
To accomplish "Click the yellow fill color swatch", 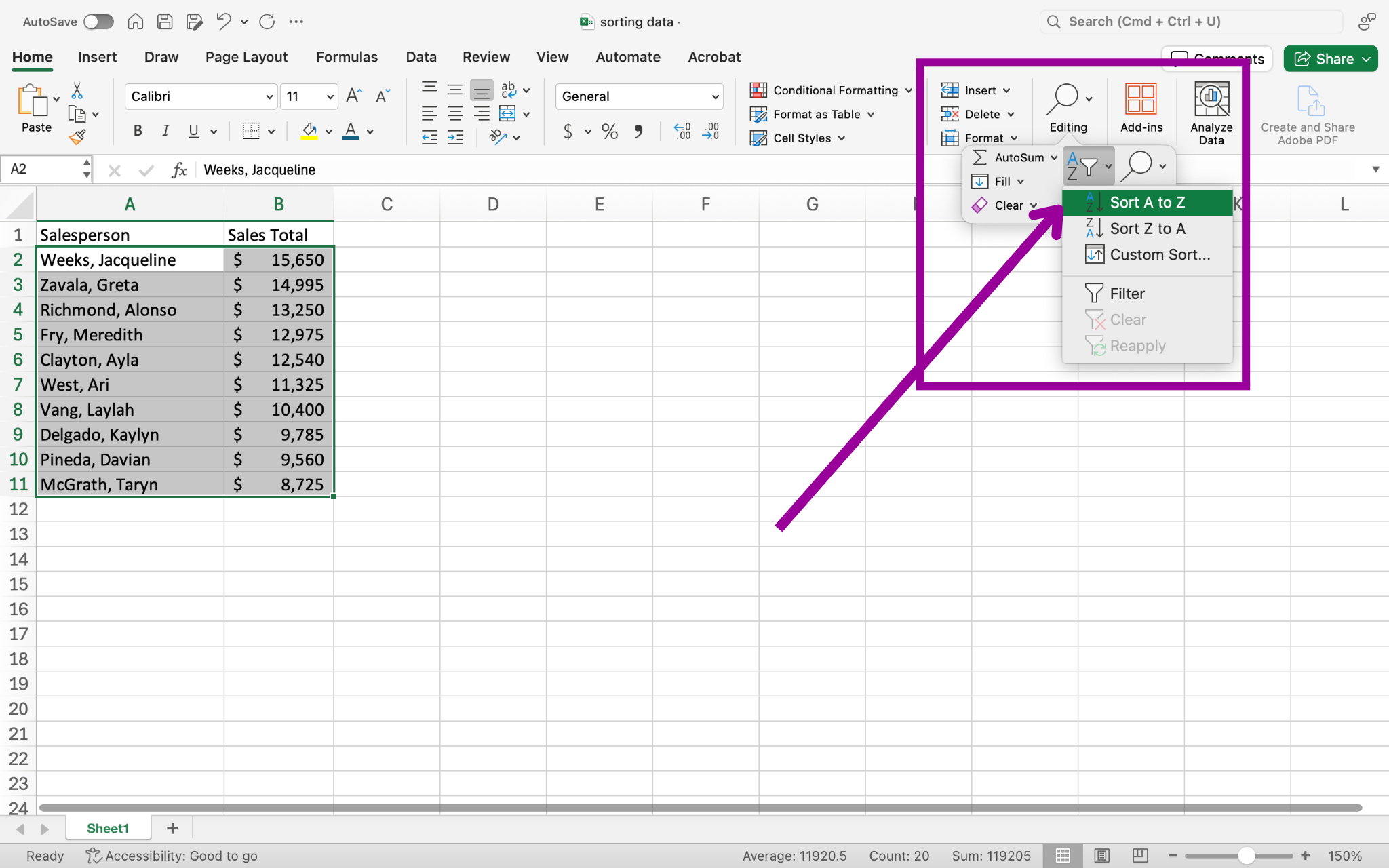I will pyautogui.click(x=309, y=132).
